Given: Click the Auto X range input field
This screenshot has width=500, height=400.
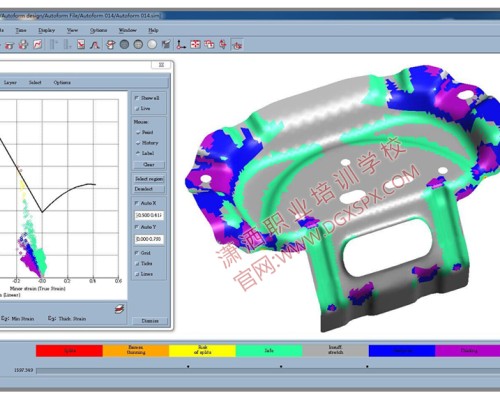Looking at the screenshot, I should coord(149,215).
